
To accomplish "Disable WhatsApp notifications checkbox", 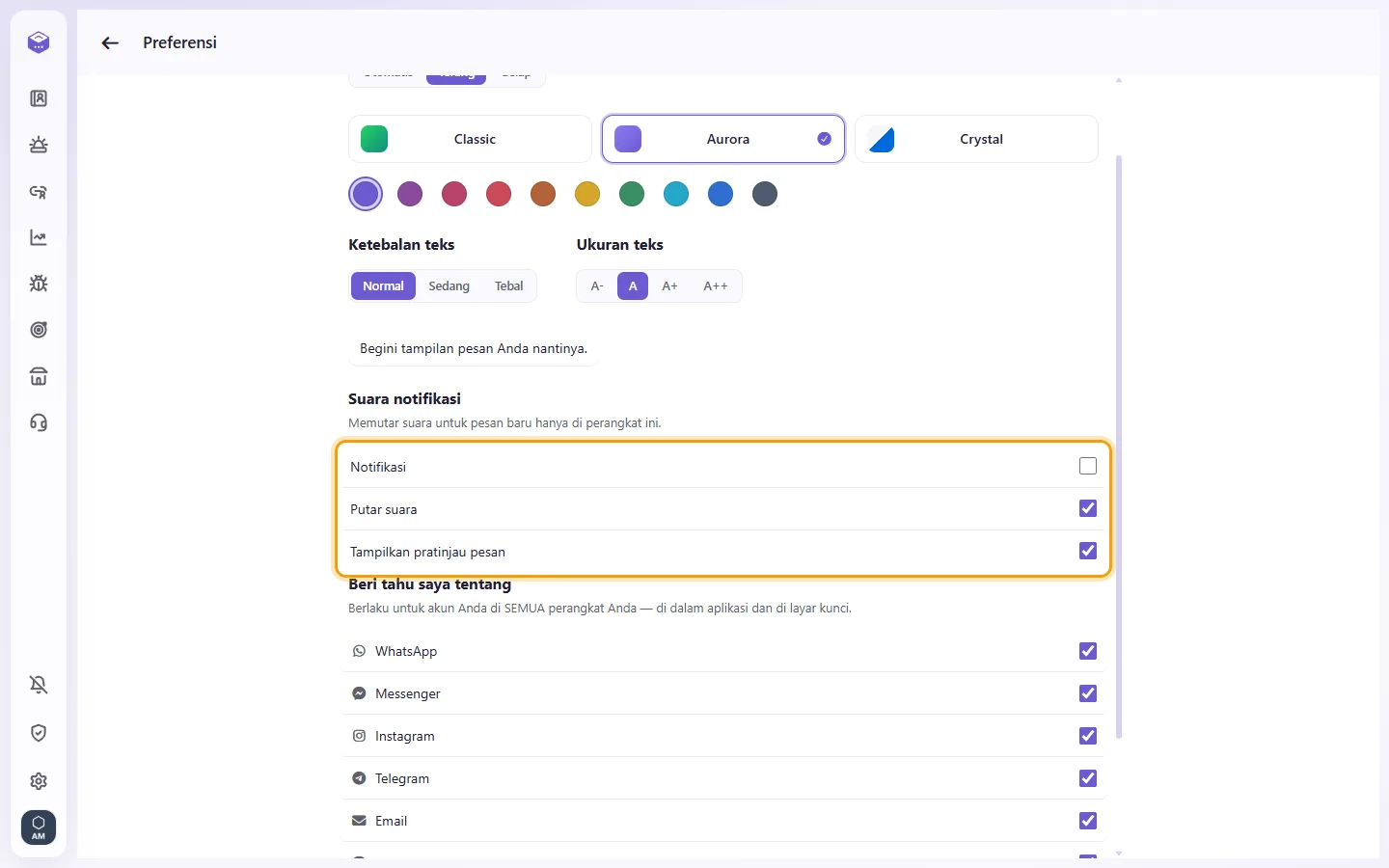I will tap(1088, 651).
